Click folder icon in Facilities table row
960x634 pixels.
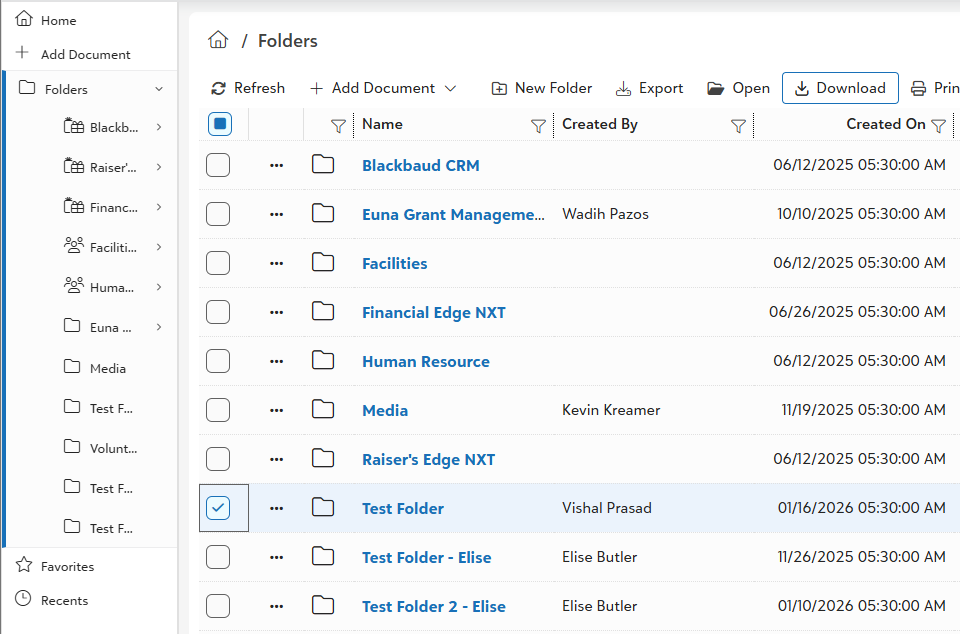(323, 263)
